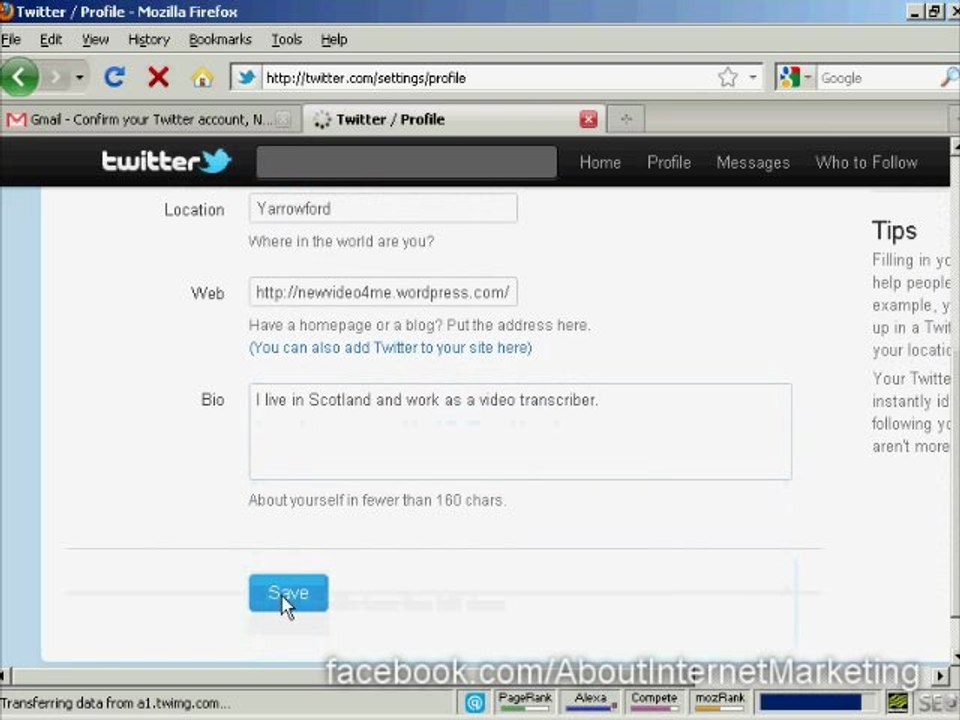Follow 'You can also add Twitter to your site here' link
Viewport: 960px width, 720px height.
pyautogui.click(x=390, y=348)
